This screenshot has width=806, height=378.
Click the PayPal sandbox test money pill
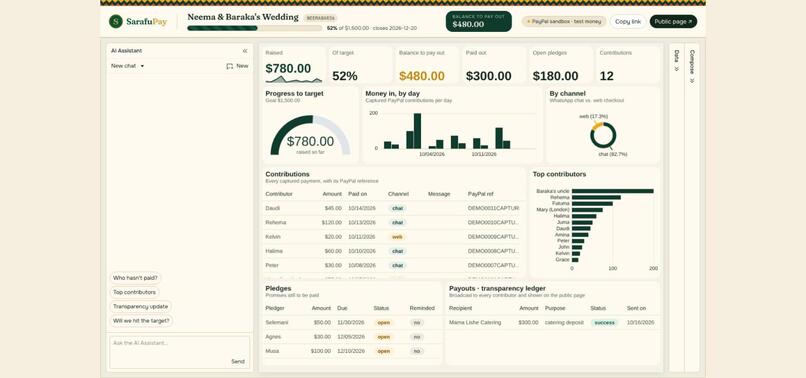564,22
